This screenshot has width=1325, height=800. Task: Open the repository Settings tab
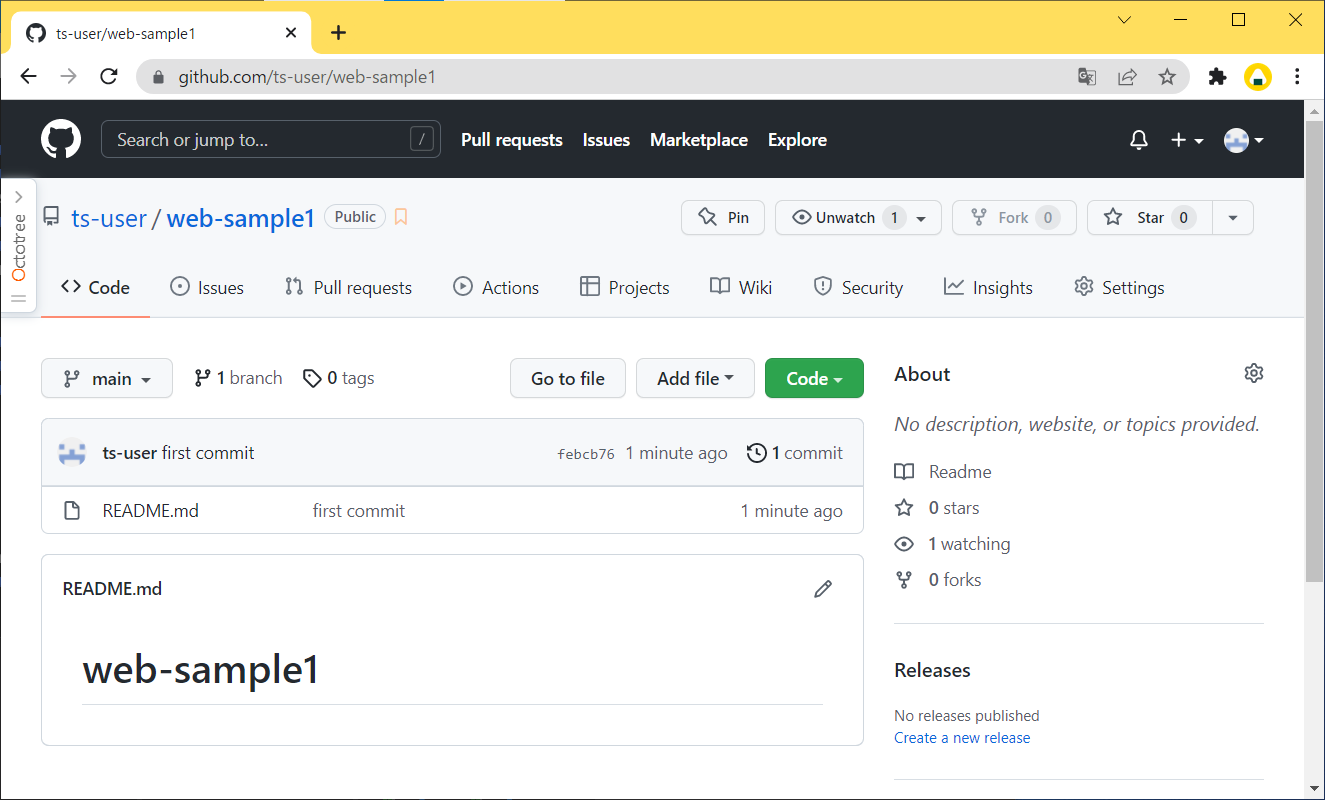point(1119,287)
